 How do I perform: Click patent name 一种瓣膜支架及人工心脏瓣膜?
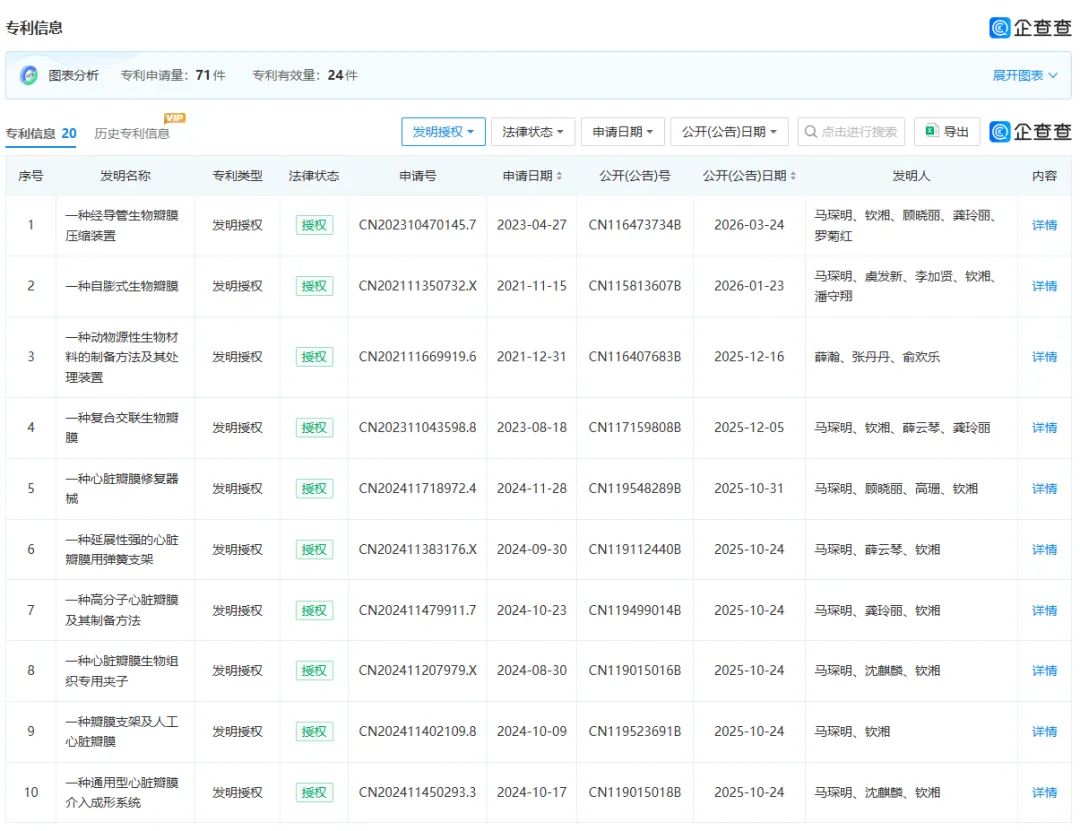122,732
